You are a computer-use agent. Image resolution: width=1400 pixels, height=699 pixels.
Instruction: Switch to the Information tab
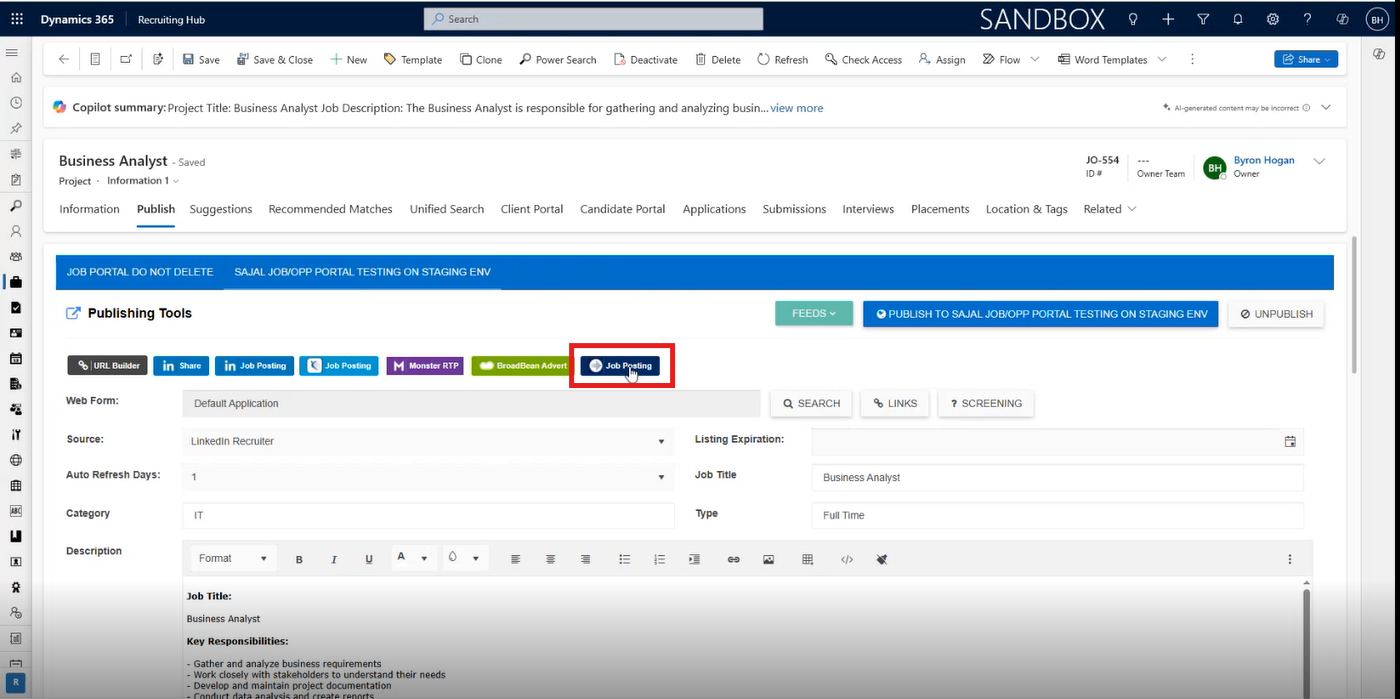pos(89,209)
